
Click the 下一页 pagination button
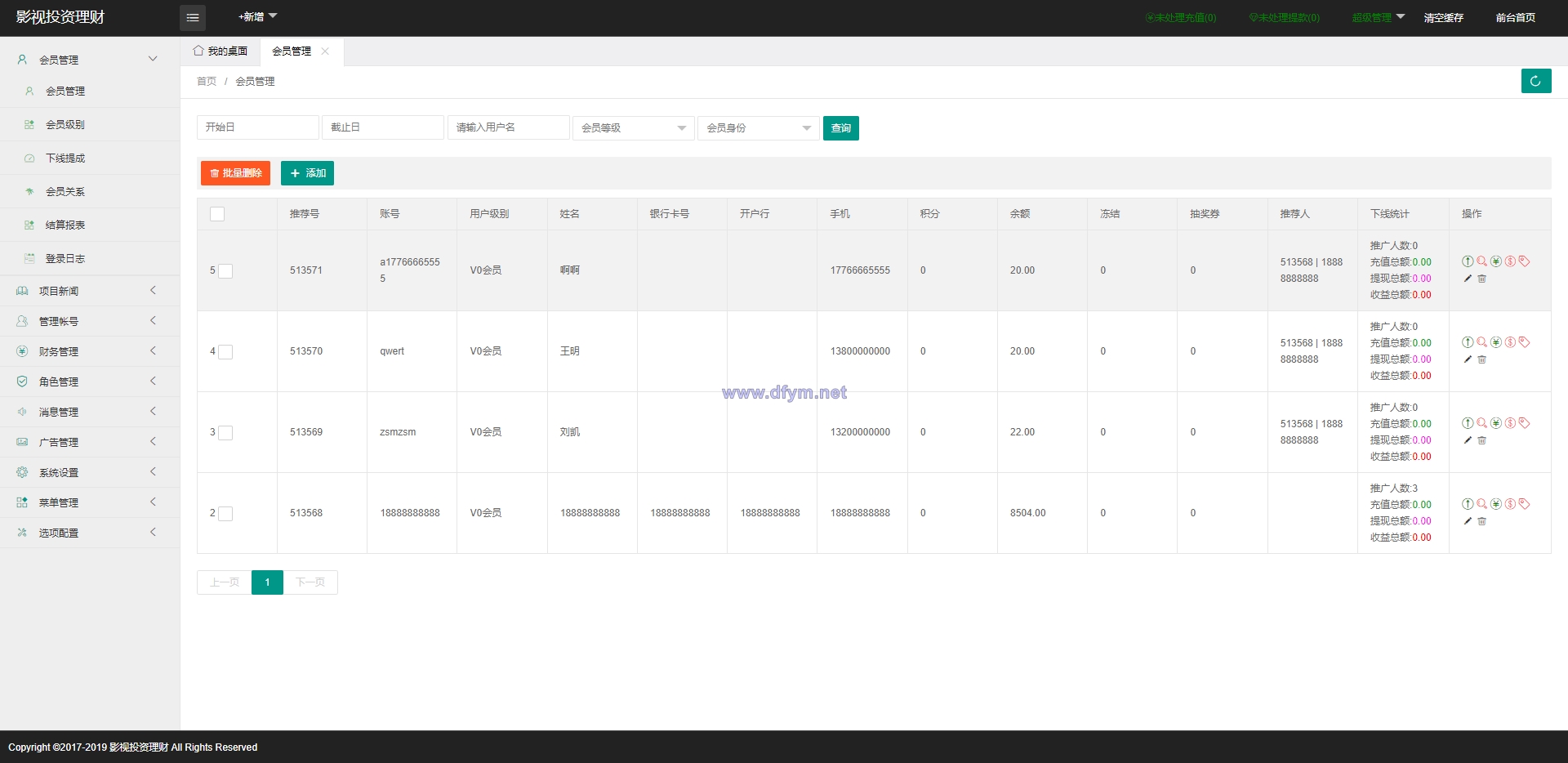(x=310, y=582)
